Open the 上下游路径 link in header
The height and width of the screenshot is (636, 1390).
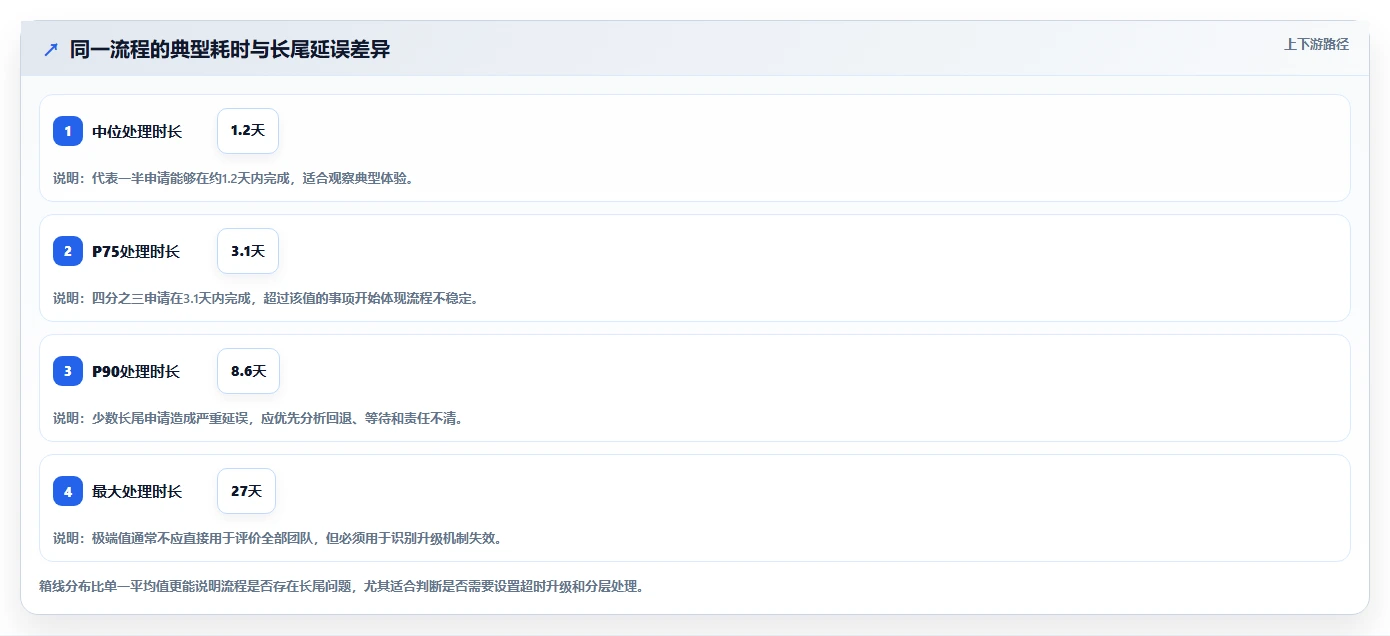[x=1316, y=44]
